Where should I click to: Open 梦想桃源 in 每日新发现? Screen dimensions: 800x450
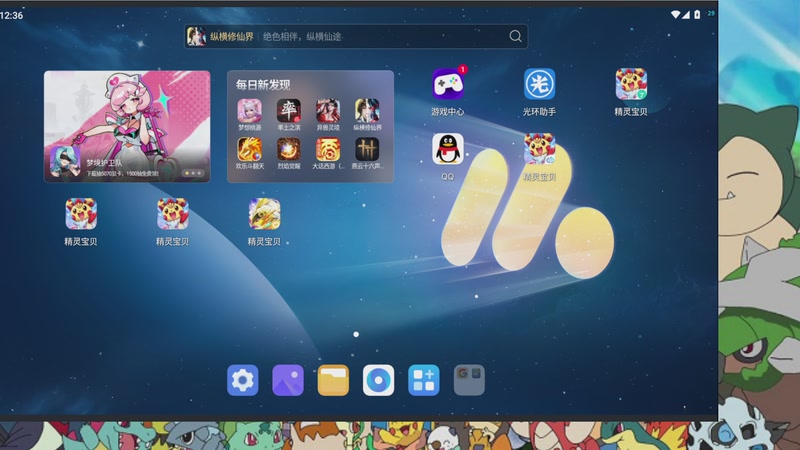tap(249, 110)
